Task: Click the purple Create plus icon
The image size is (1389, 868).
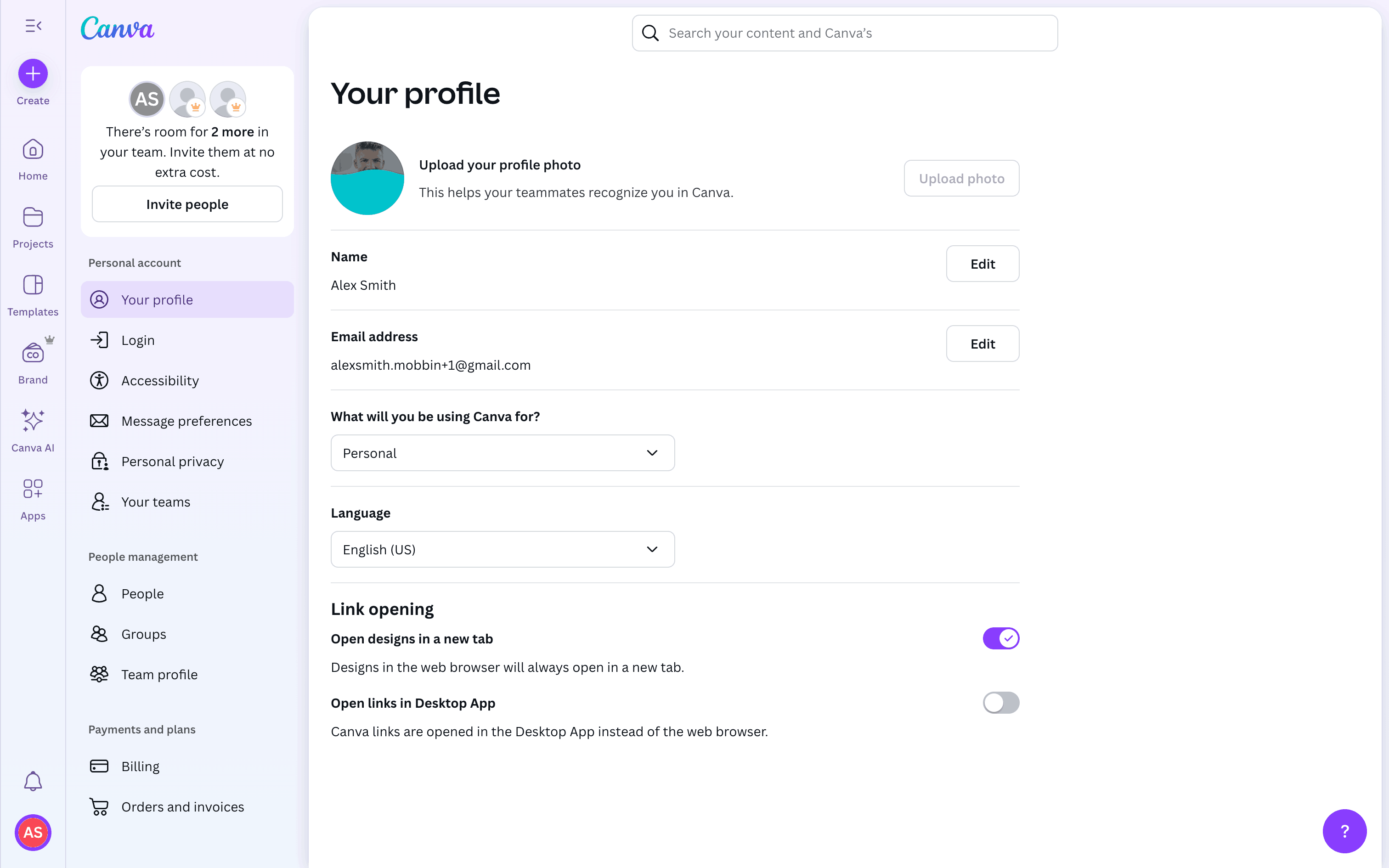Action: pyautogui.click(x=33, y=73)
